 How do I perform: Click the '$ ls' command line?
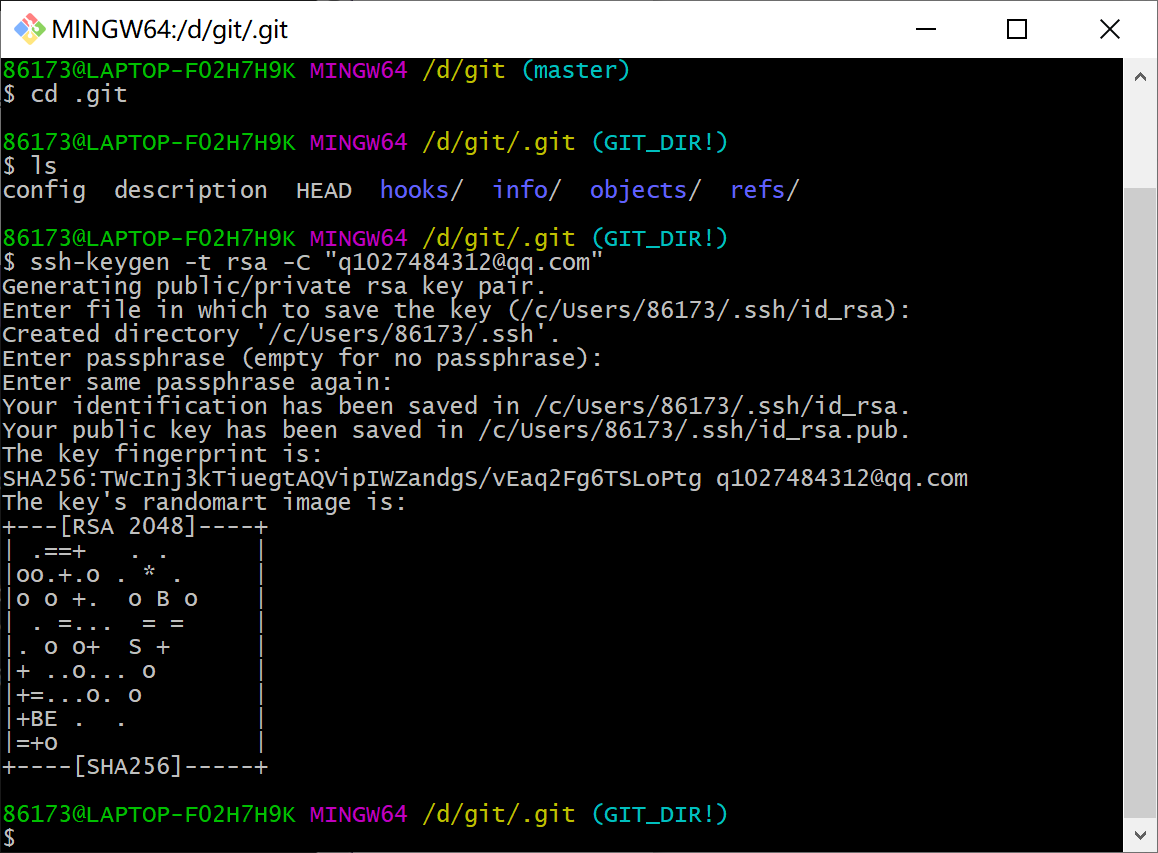click(30, 165)
